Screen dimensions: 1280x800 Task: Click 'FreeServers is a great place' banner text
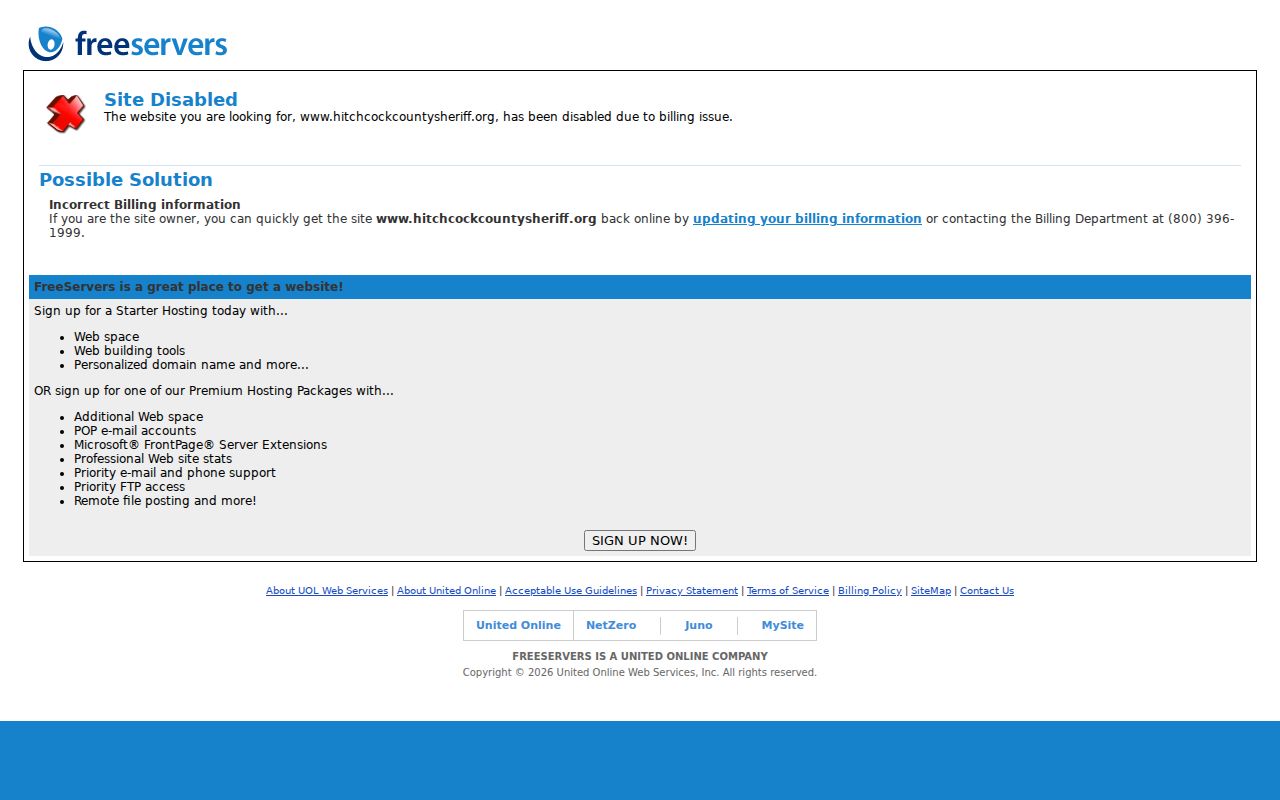click(189, 287)
